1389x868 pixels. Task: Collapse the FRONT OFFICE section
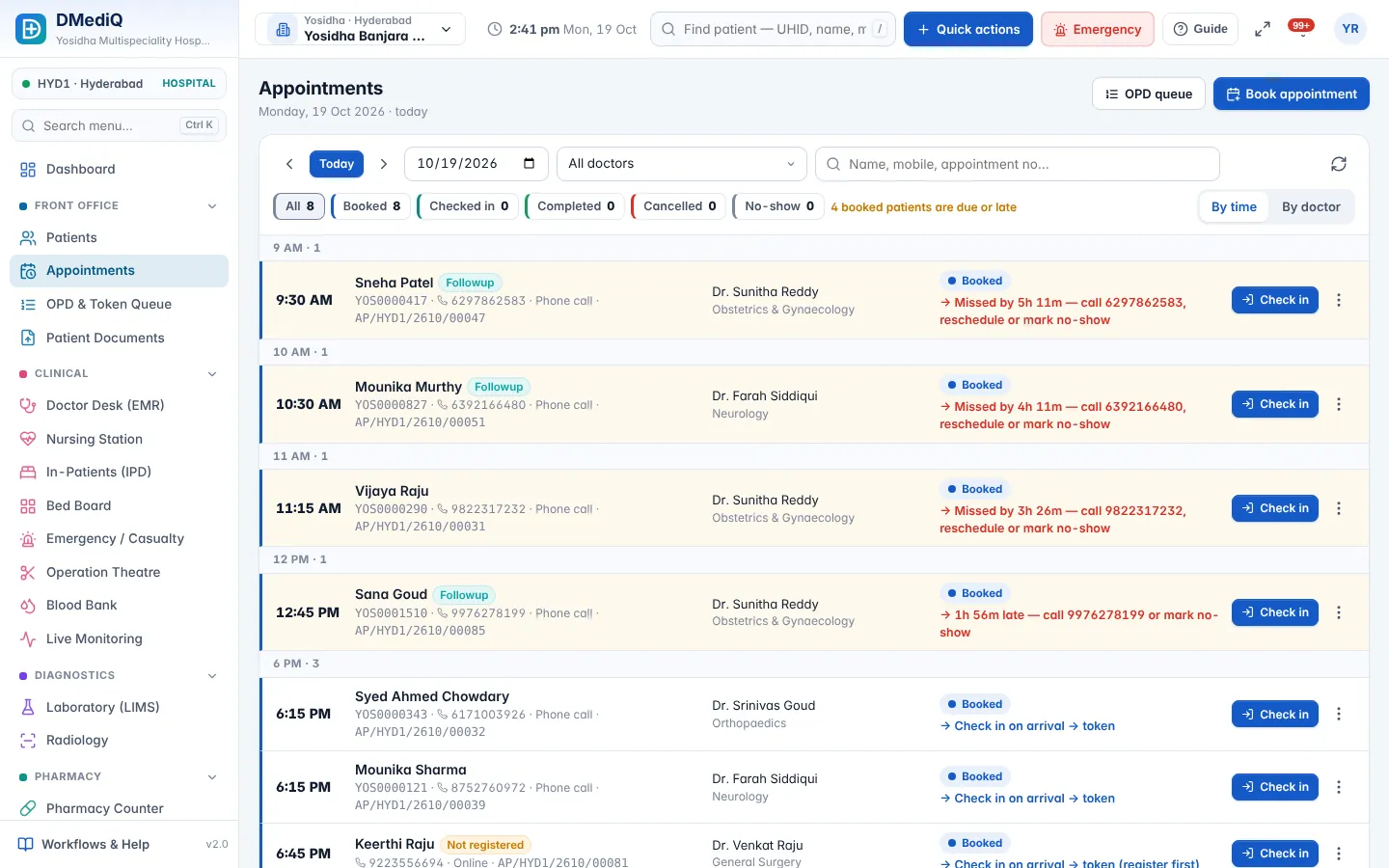point(212,206)
